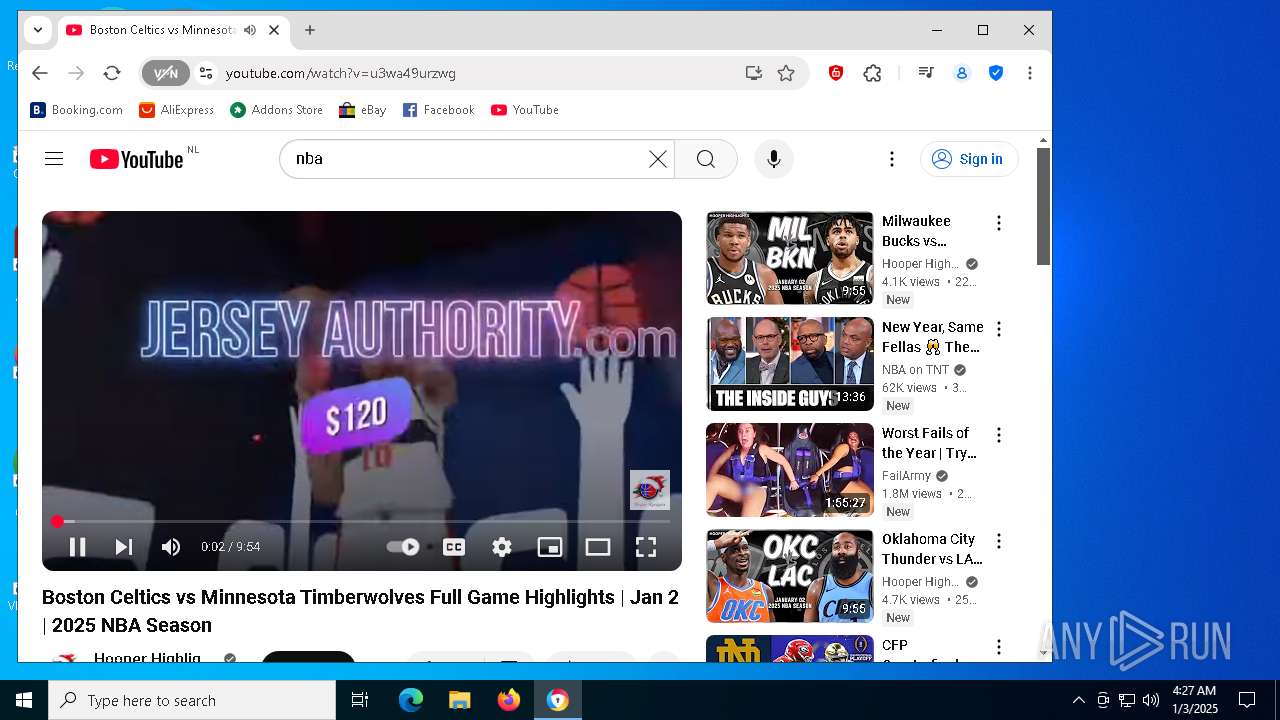
Task: Open options menu for CFP video
Action: 998,647
